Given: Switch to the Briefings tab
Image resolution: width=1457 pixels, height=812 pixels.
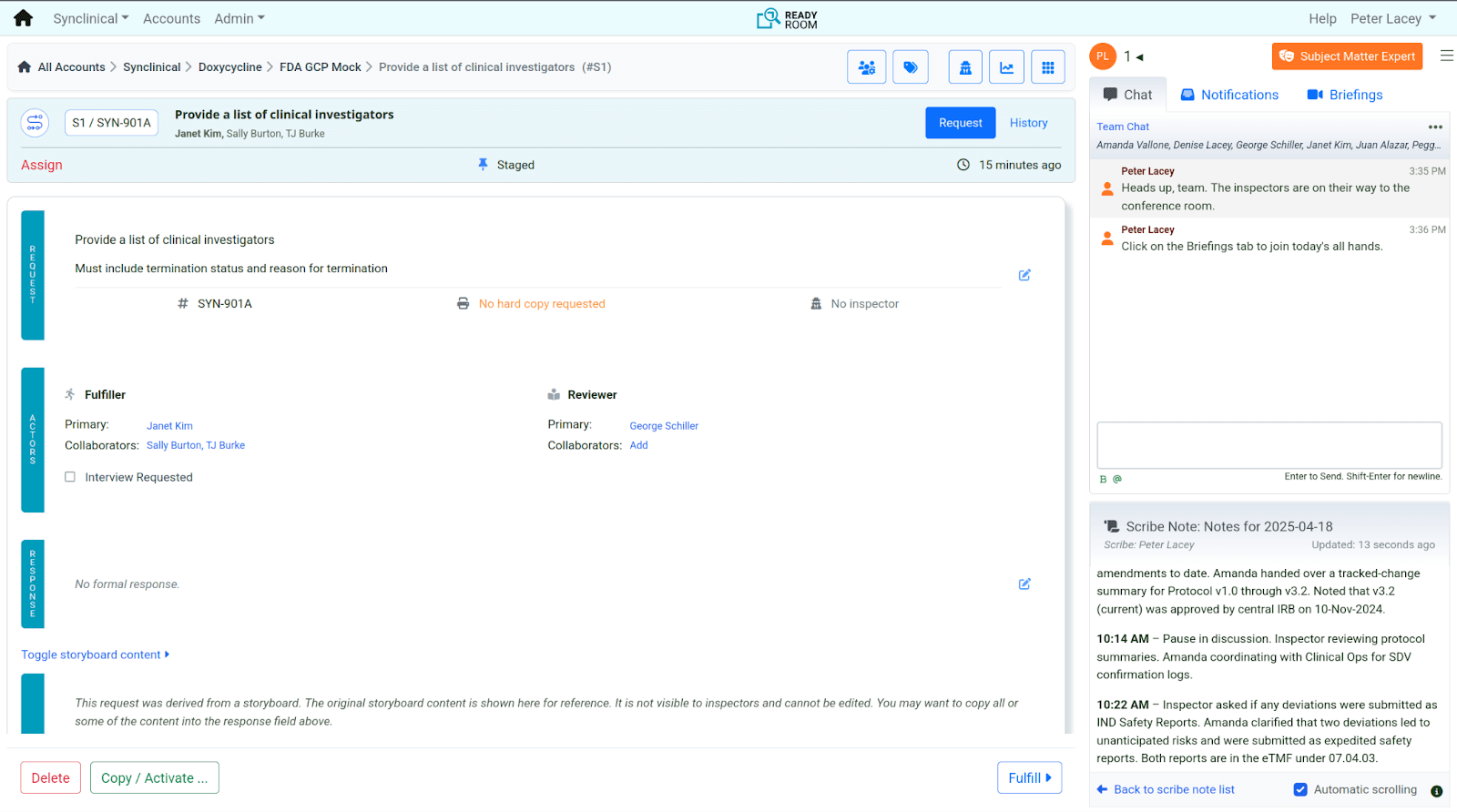Looking at the screenshot, I should click(x=1344, y=95).
